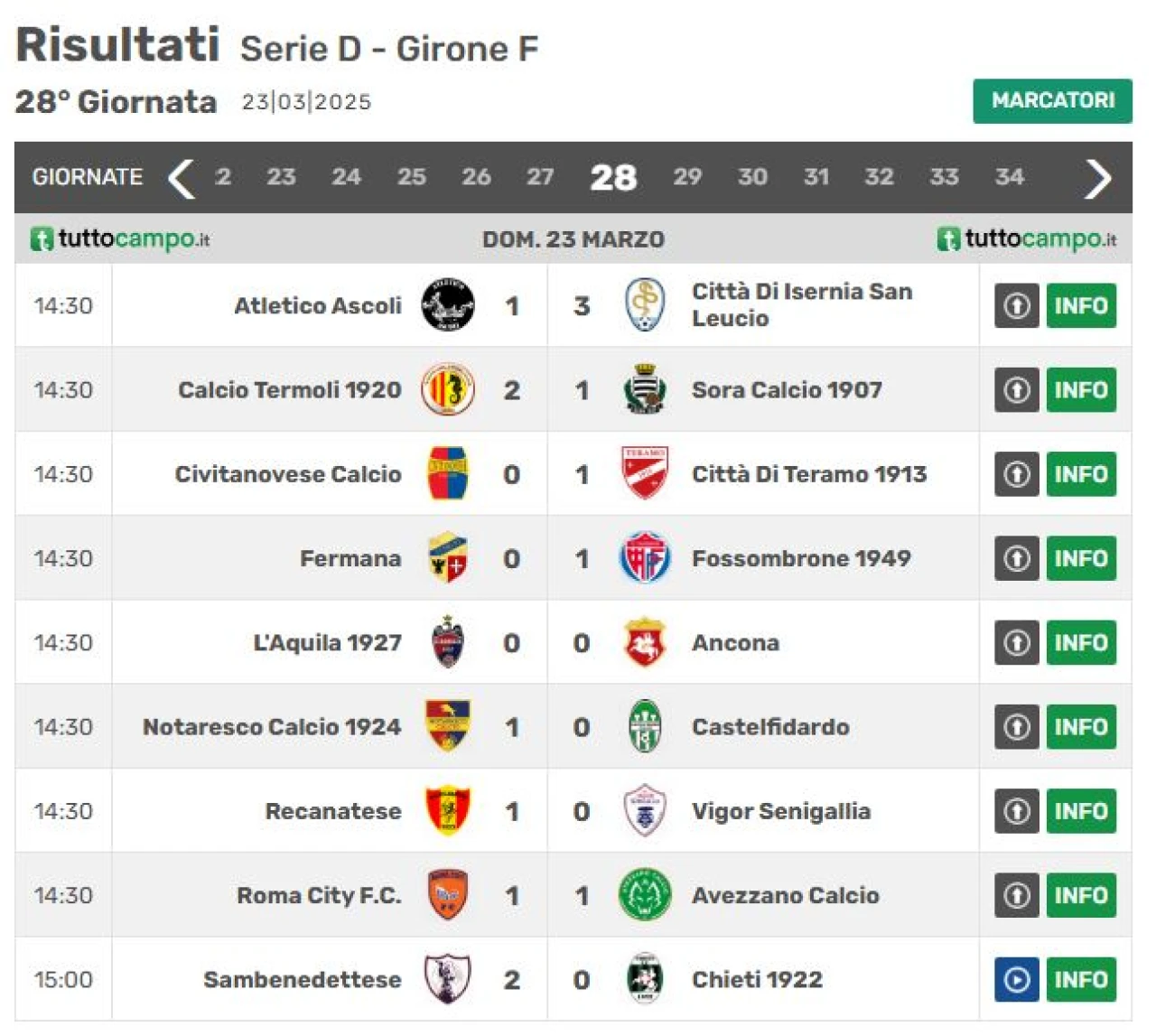
Task: Open the Ancona team logo
Action: pos(645,642)
